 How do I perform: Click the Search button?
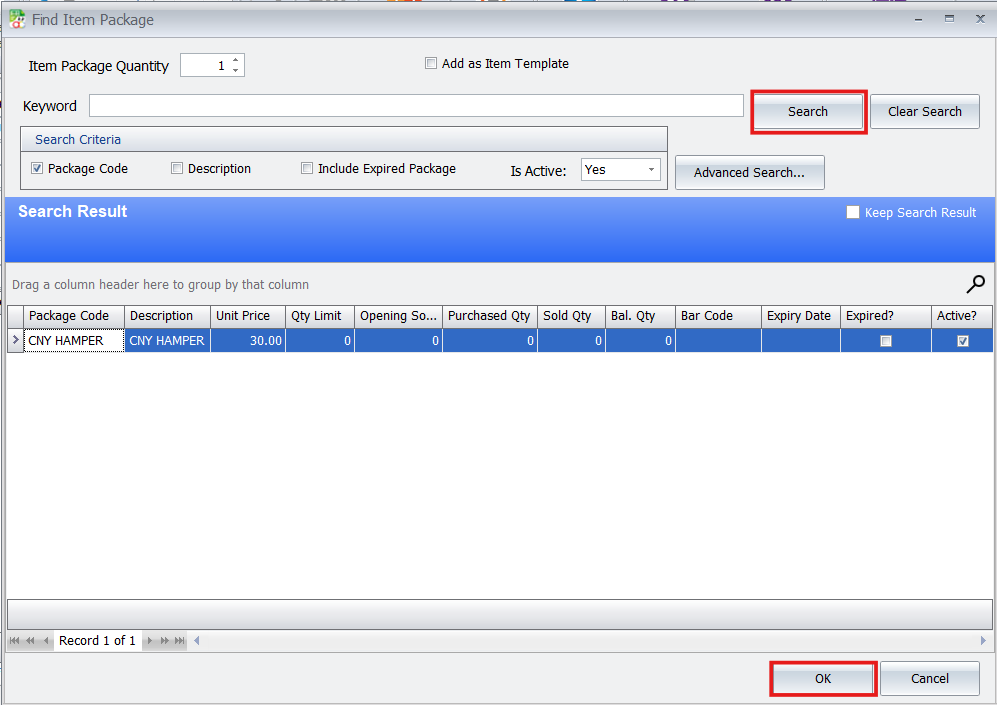click(808, 111)
